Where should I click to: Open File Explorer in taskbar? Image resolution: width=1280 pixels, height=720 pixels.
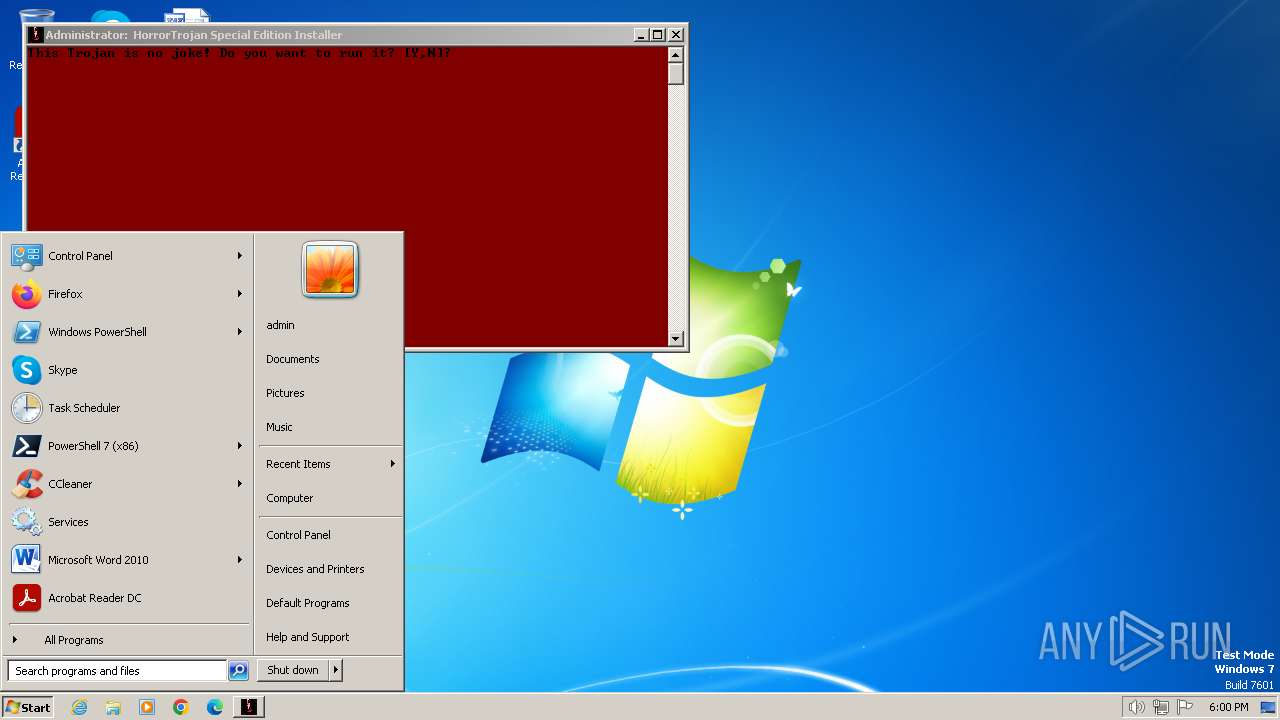click(x=113, y=707)
